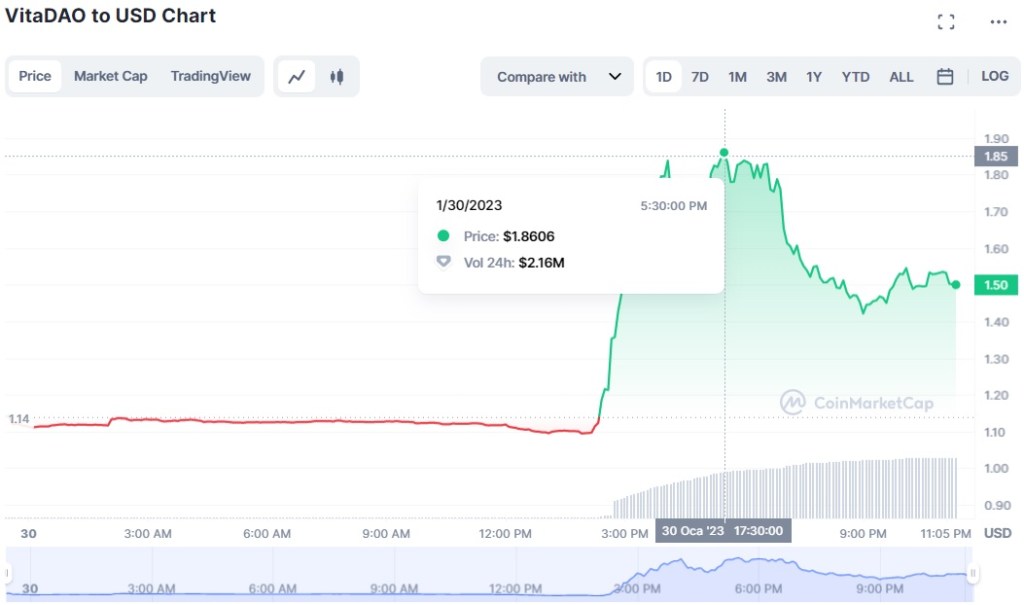Click the 12:00 PM axis label
The image size is (1024, 605).
pyautogui.click(x=505, y=534)
